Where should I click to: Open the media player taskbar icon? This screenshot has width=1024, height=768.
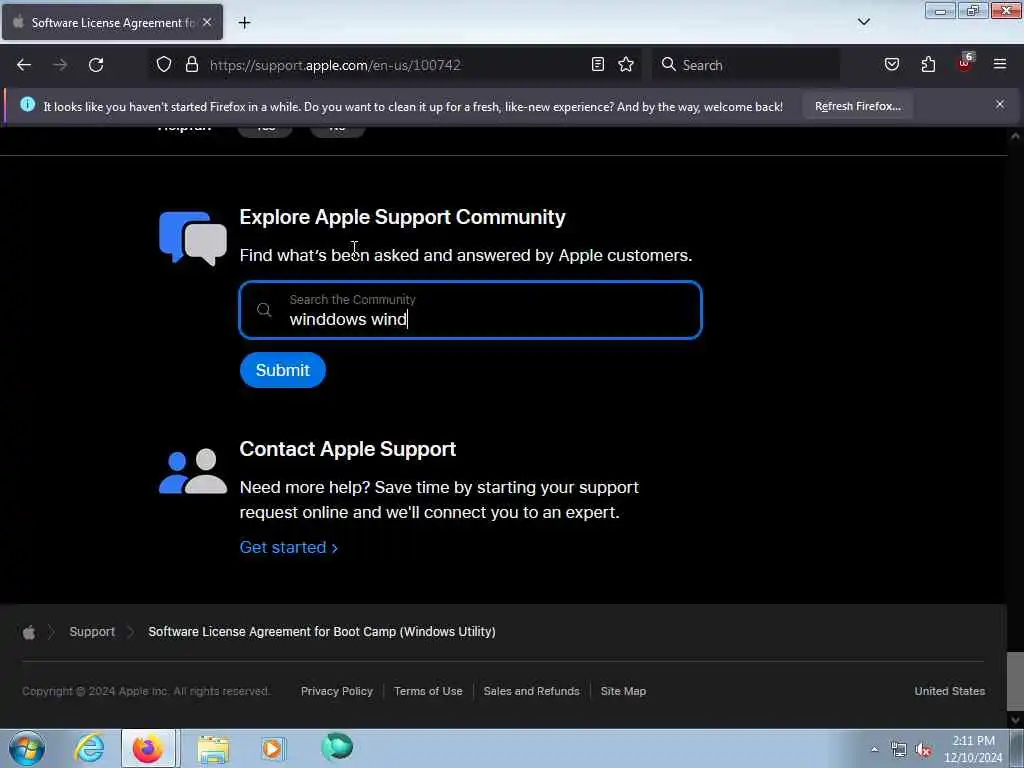click(273, 748)
